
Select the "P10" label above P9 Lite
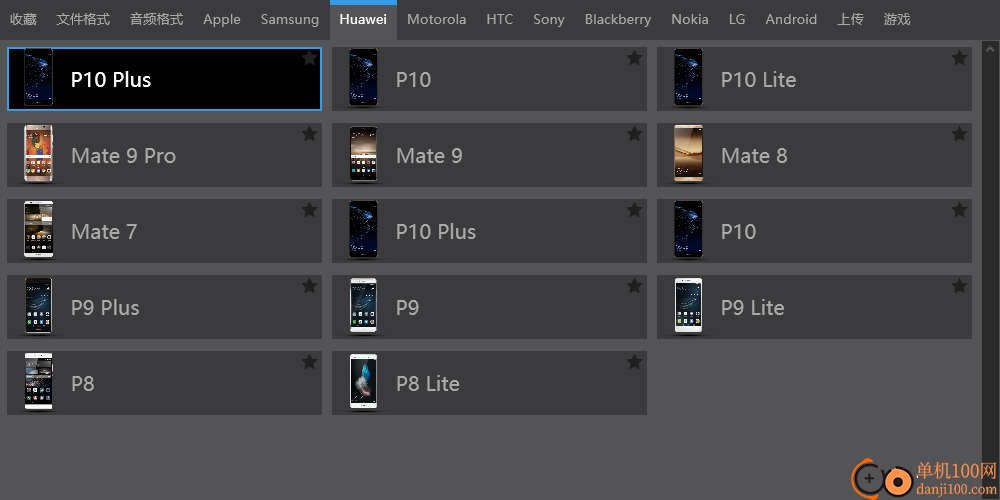tap(739, 232)
